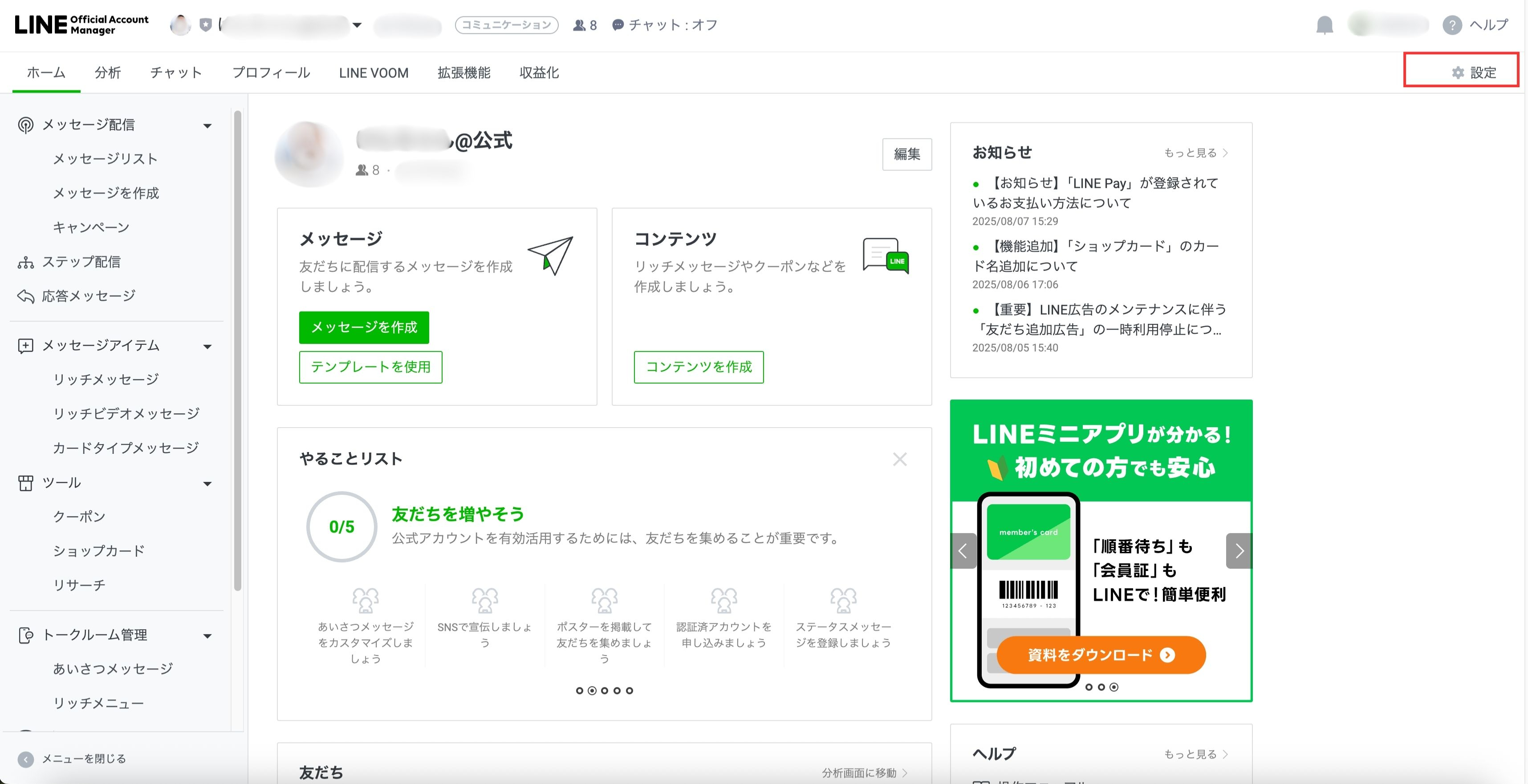Click the 設定 gear icon

pyautogui.click(x=1457, y=72)
